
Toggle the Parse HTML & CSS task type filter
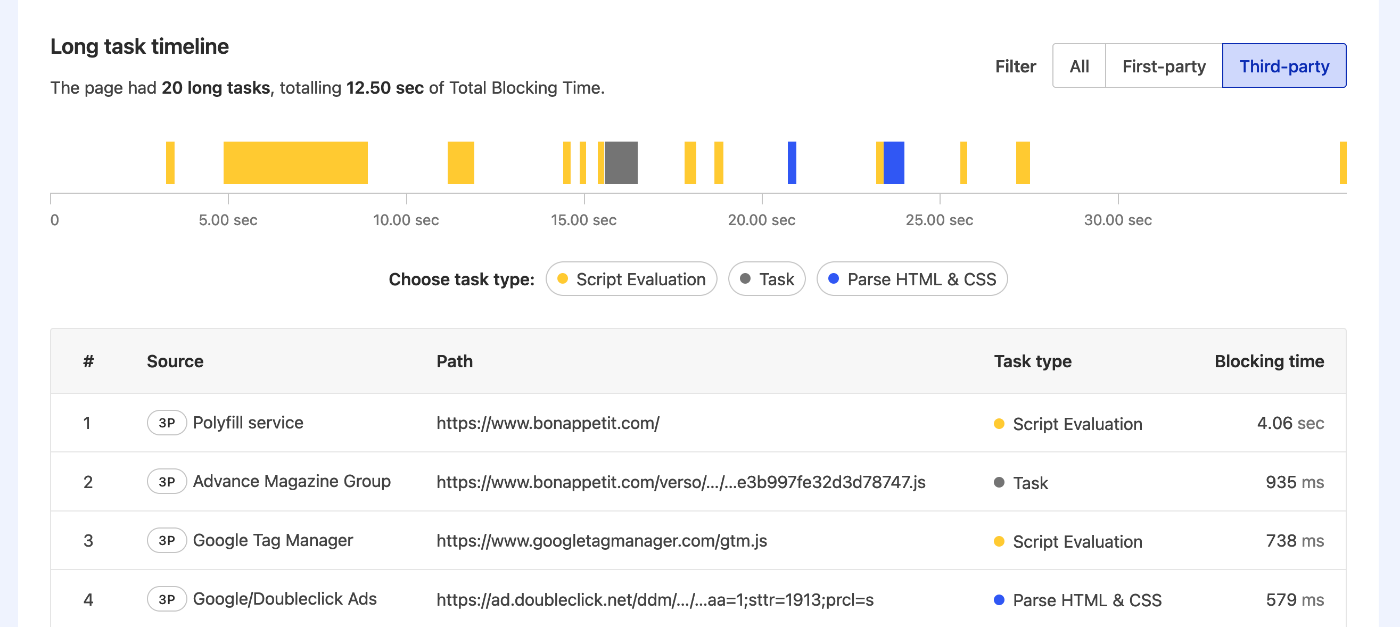coord(912,279)
